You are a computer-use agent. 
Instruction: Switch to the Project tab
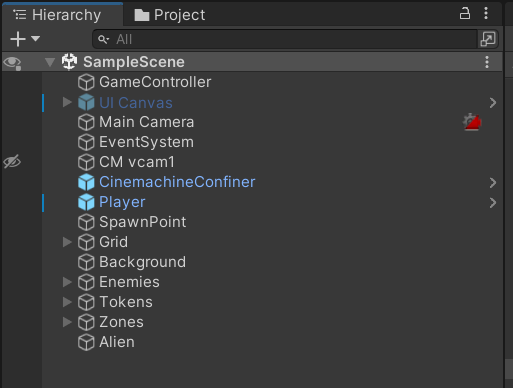pos(170,15)
